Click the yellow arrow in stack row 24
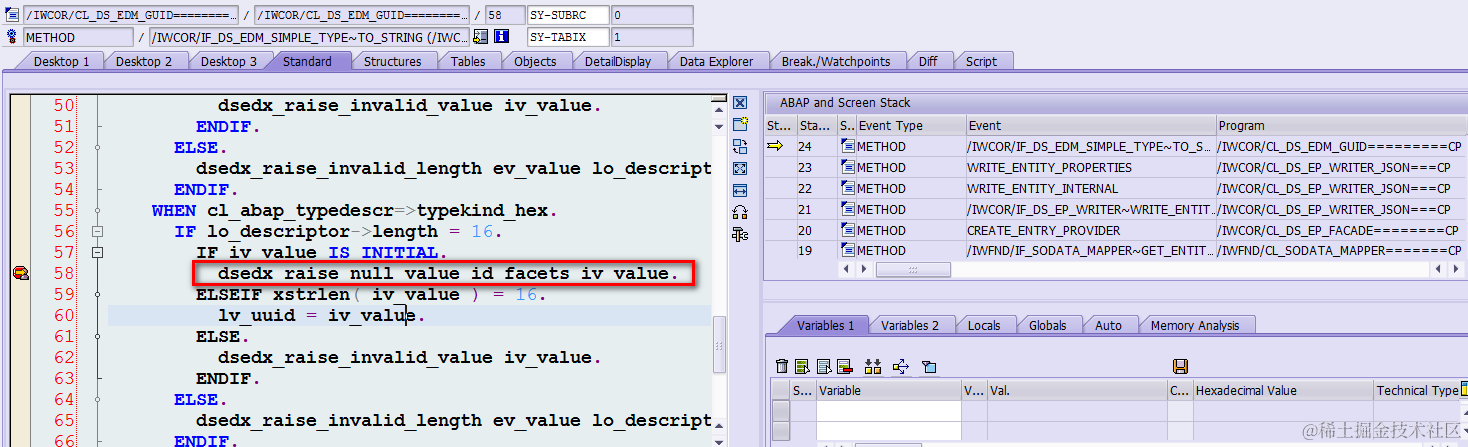This screenshot has width=1468, height=447. click(775, 146)
